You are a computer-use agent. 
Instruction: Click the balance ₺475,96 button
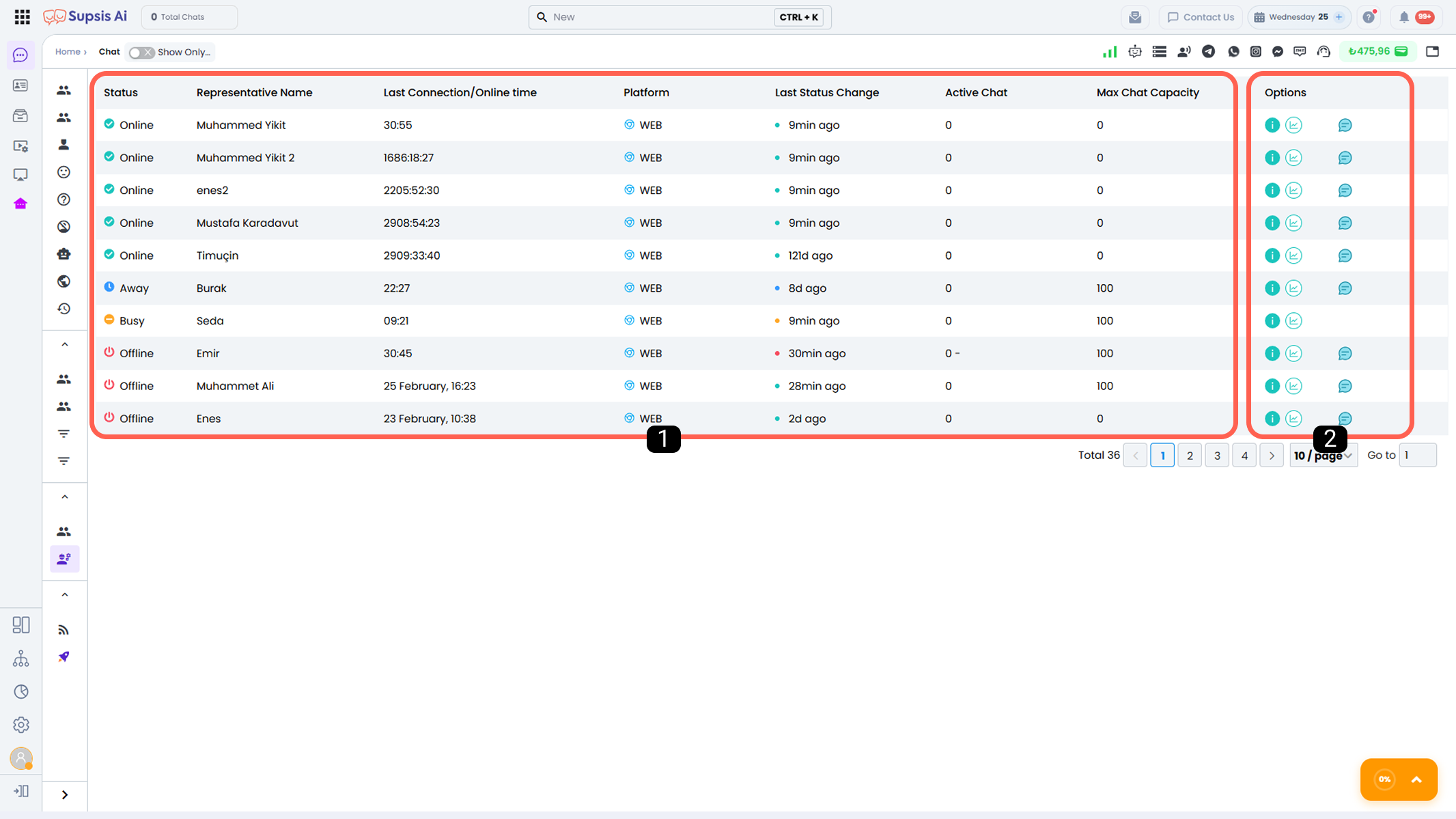1377,51
